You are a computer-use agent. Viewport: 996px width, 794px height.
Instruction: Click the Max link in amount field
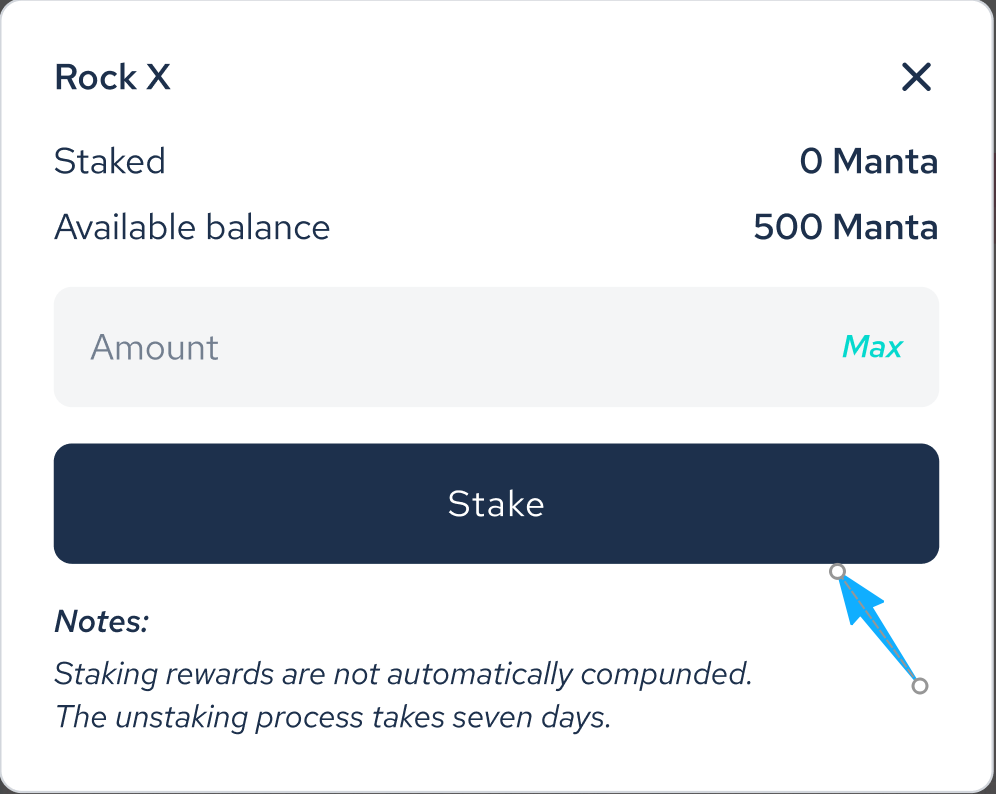[x=872, y=347]
